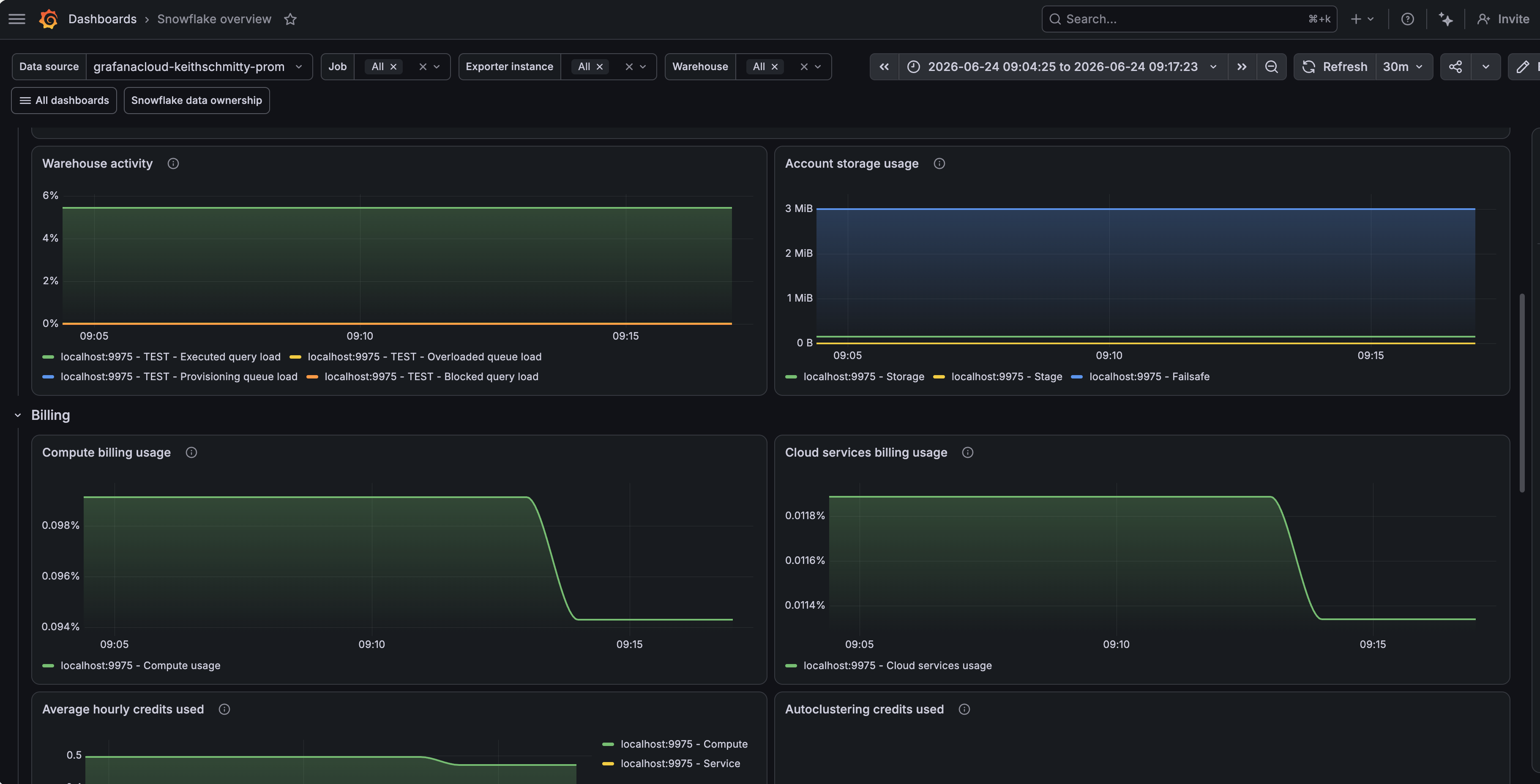
Task: Open the help question mark icon
Action: pyautogui.click(x=1407, y=19)
